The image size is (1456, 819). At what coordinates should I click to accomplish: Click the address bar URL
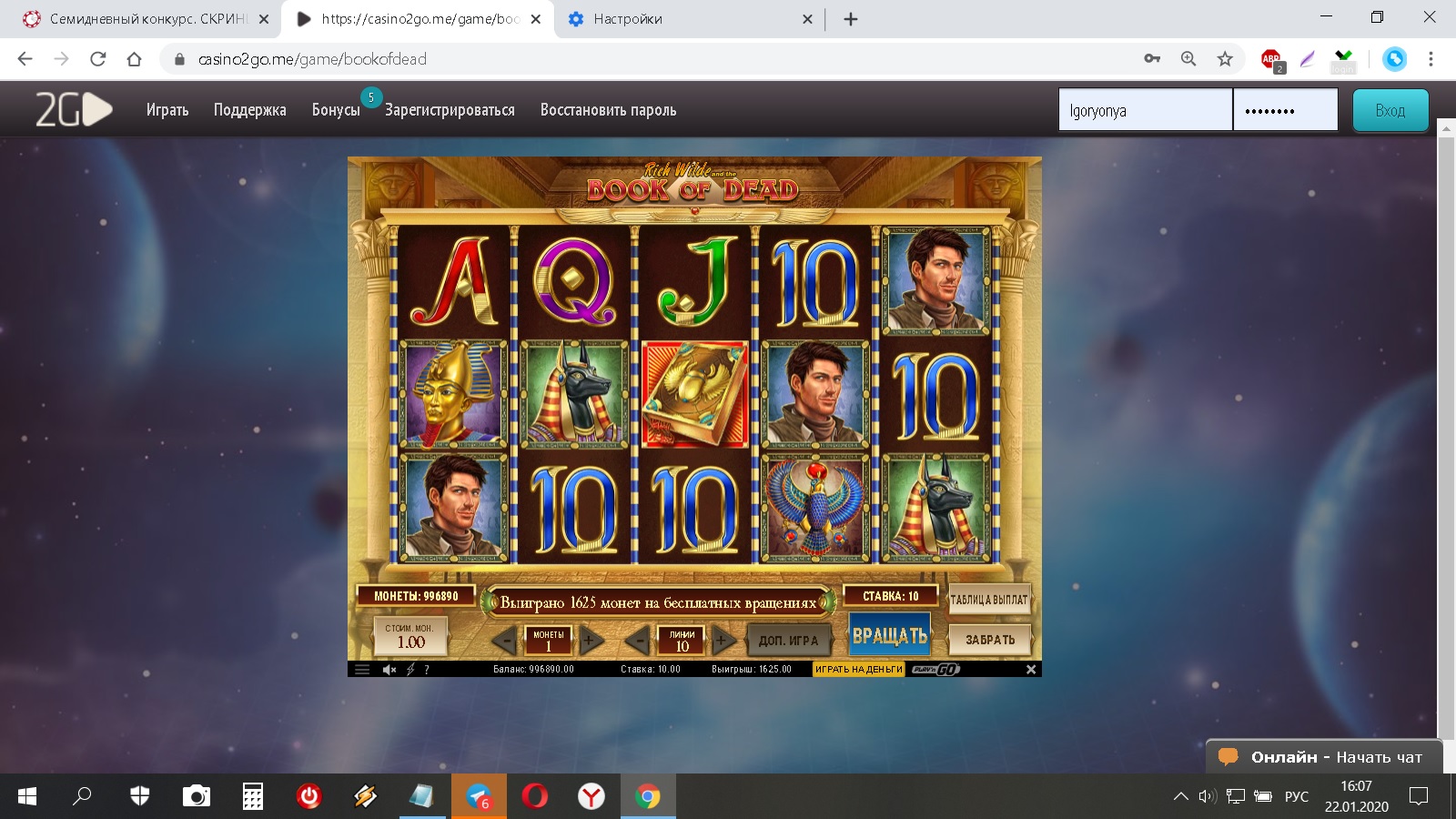[312, 59]
